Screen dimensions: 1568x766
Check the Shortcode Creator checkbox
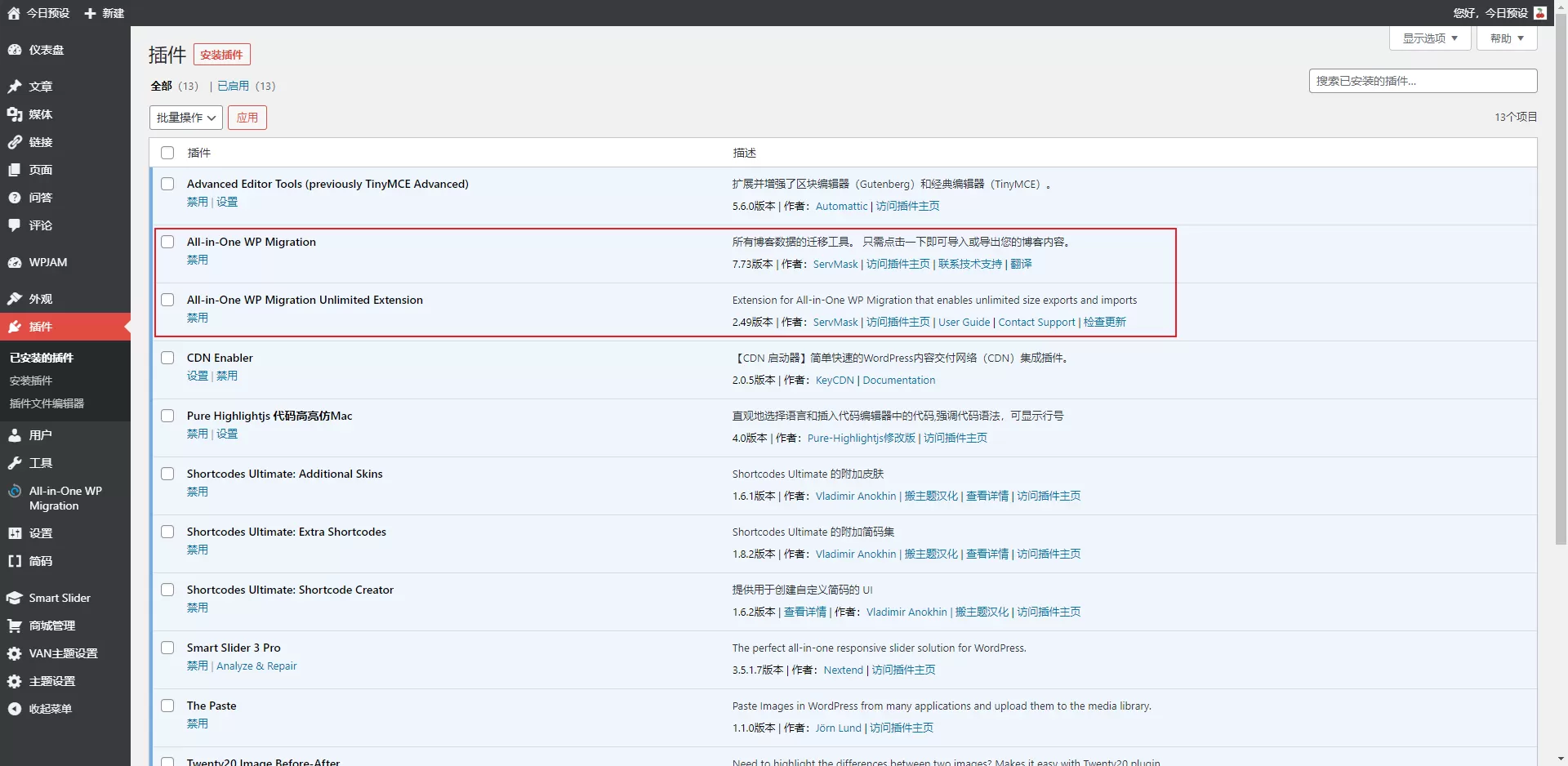pyautogui.click(x=167, y=590)
